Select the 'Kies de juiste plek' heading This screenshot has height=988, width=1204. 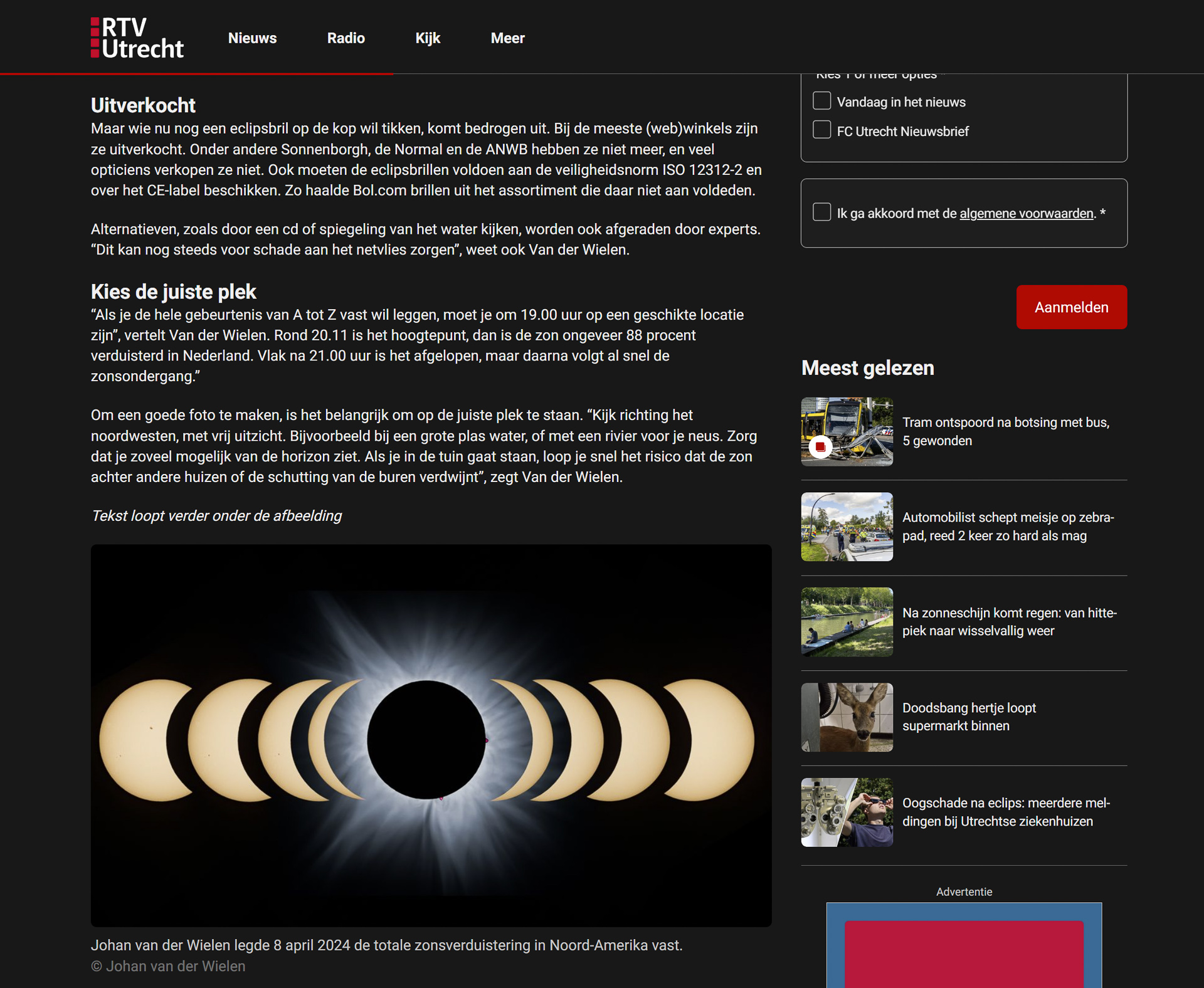pyautogui.click(x=173, y=292)
